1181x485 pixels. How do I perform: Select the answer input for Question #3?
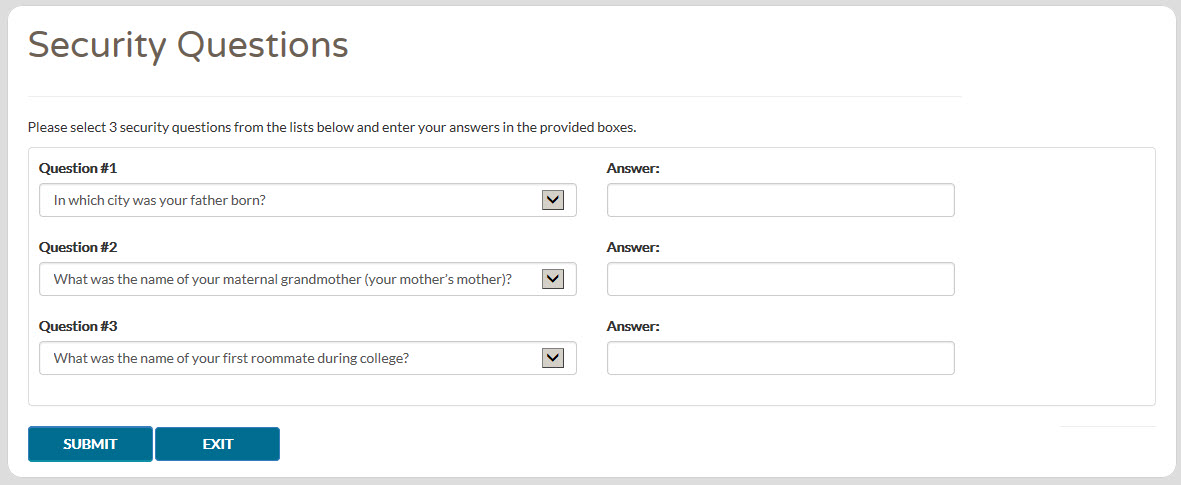point(780,358)
